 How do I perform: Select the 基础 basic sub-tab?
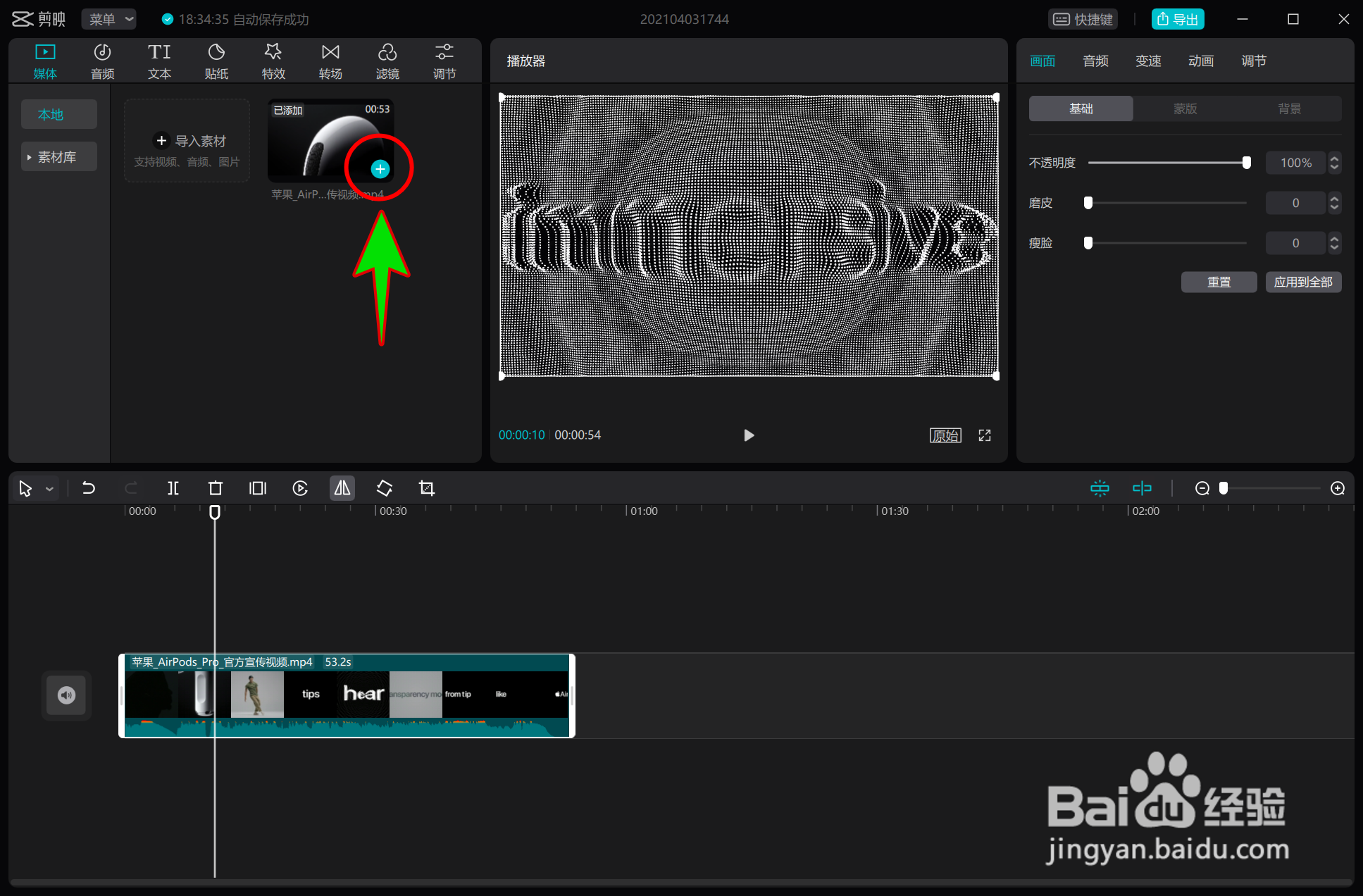(1081, 108)
